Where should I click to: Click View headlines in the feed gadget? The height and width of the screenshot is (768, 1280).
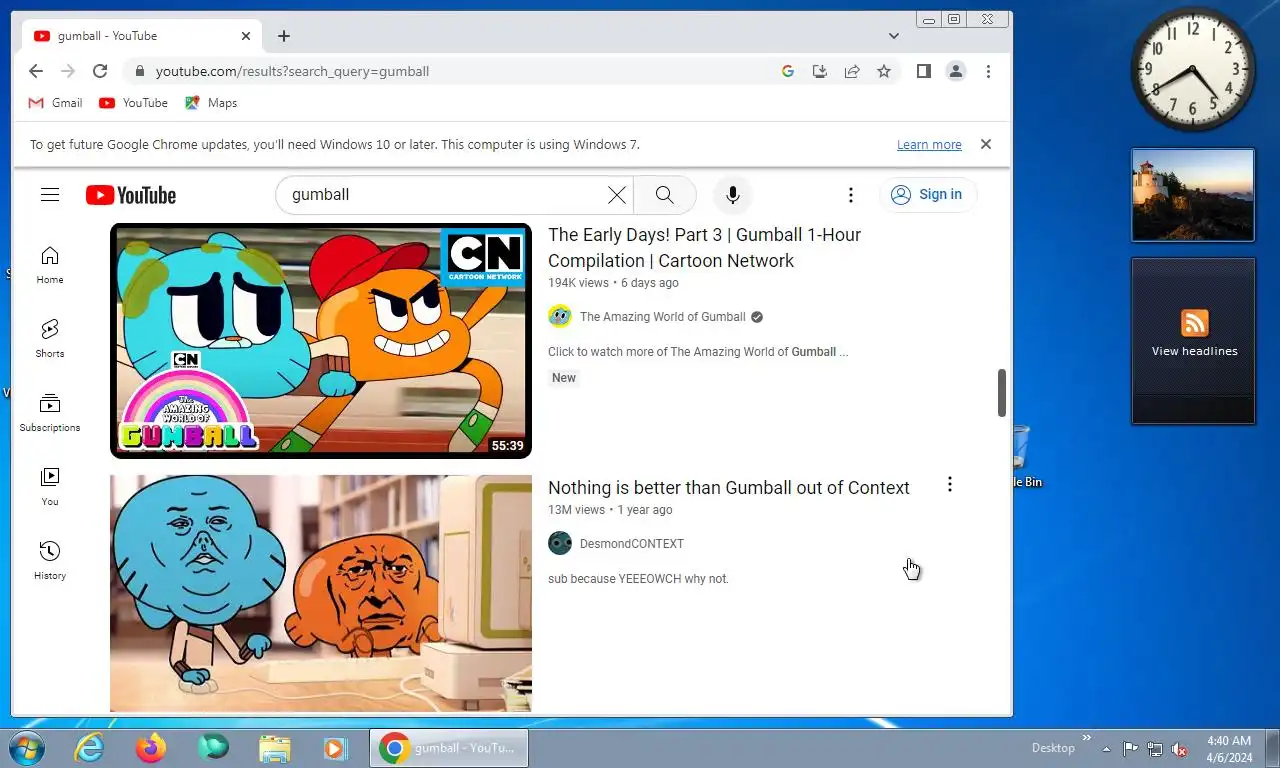pos(1194,351)
